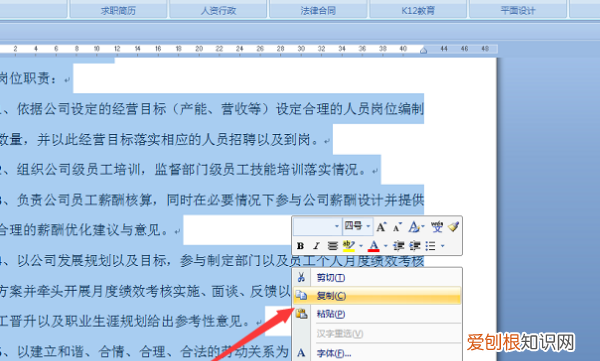Select the Format Painter brush icon

coord(453,227)
